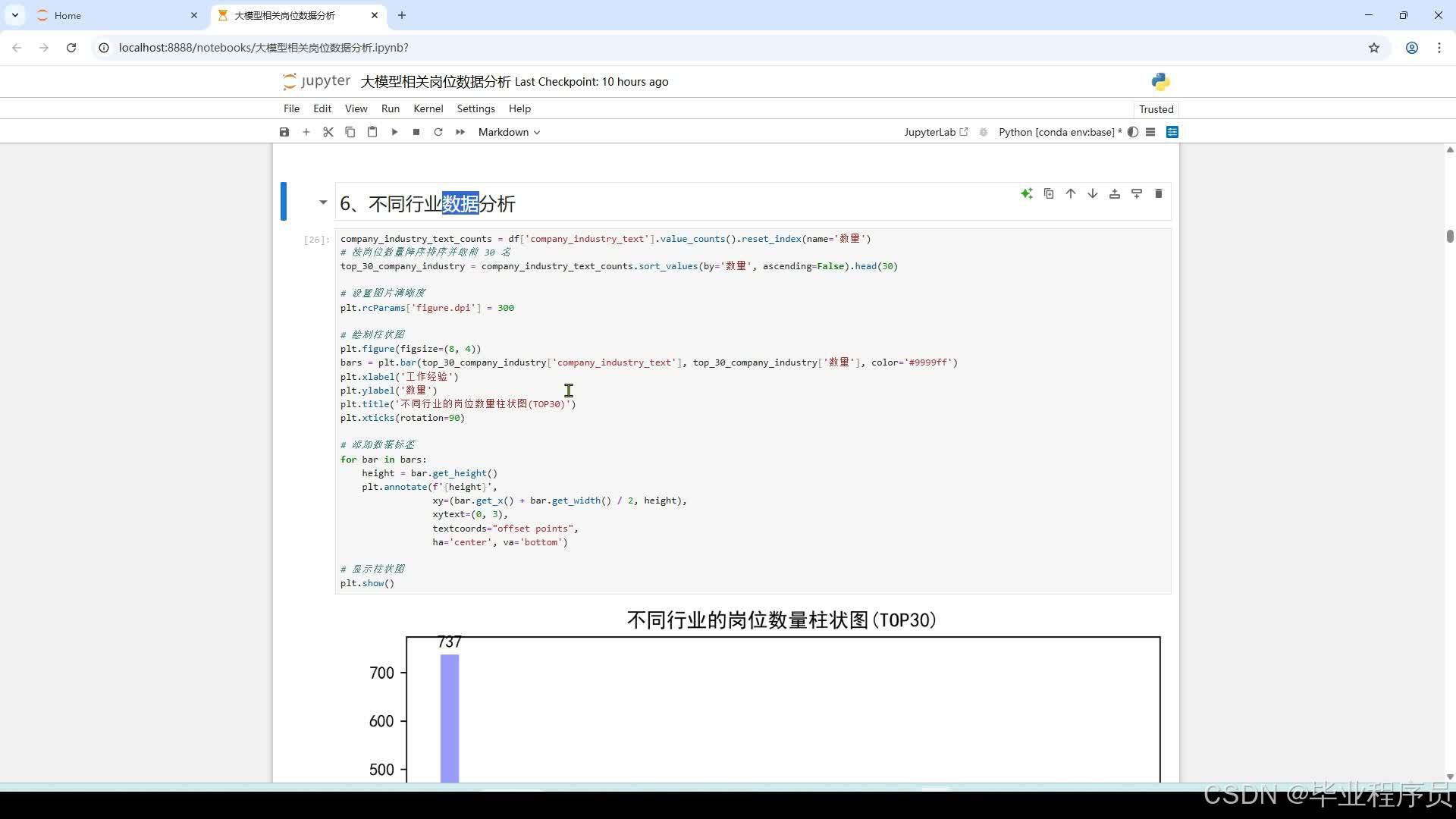Open the Kernel menu
Viewport: 1456px width, 819px height.
tap(428, 108)
